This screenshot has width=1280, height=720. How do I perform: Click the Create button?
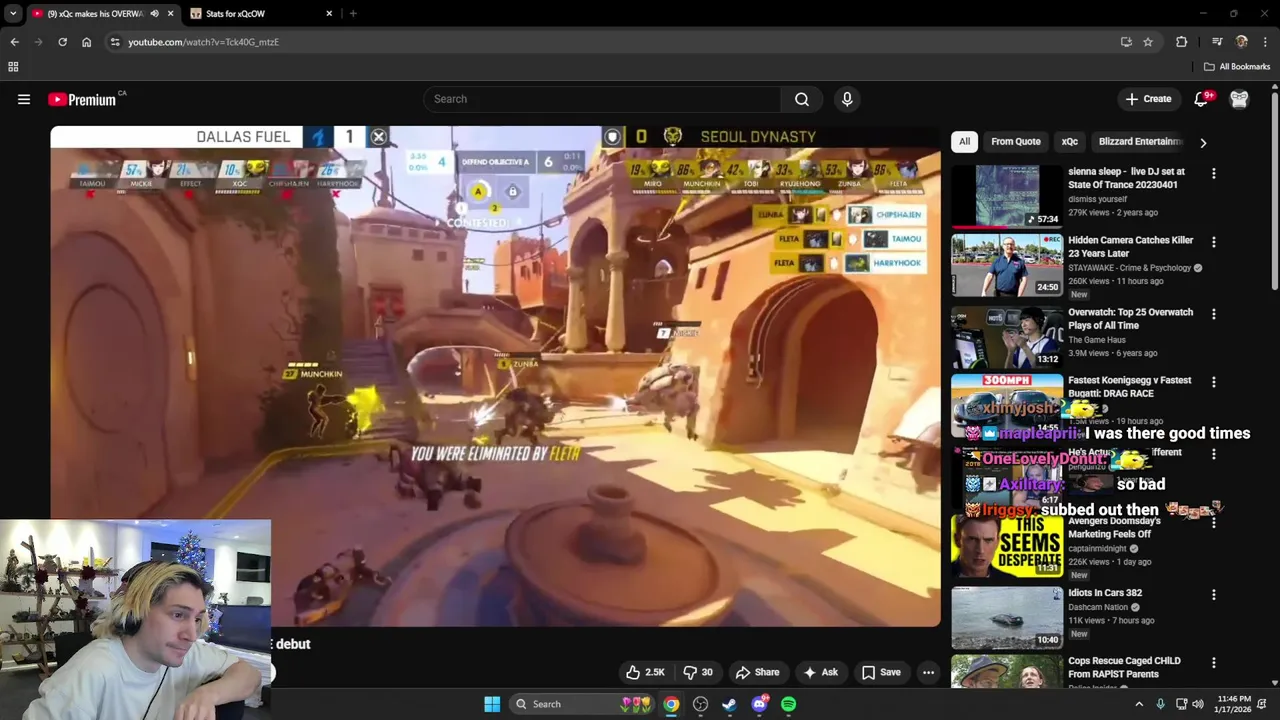[x=1148, y=99]
